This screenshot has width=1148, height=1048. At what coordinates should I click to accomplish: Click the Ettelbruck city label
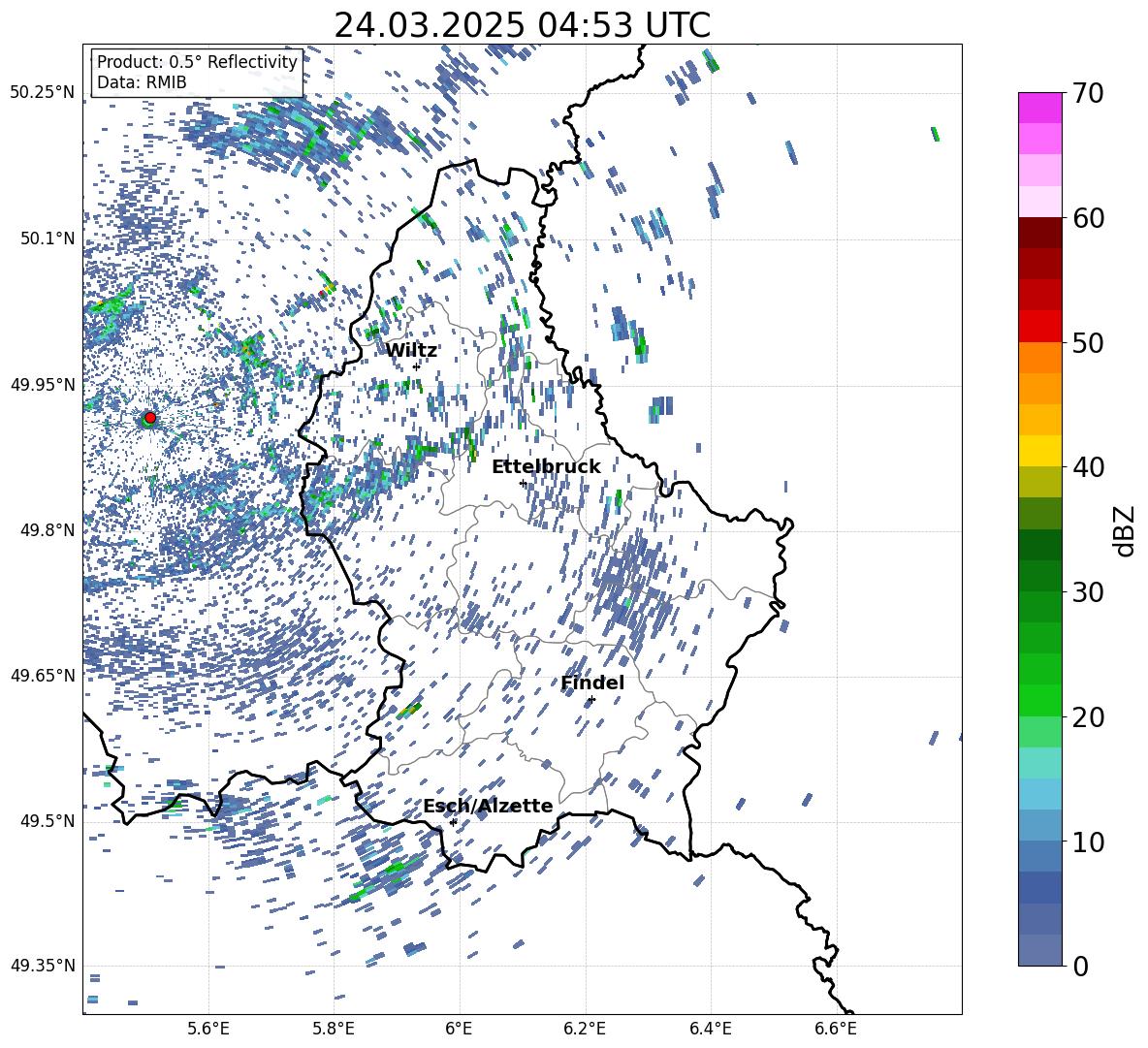546,467
